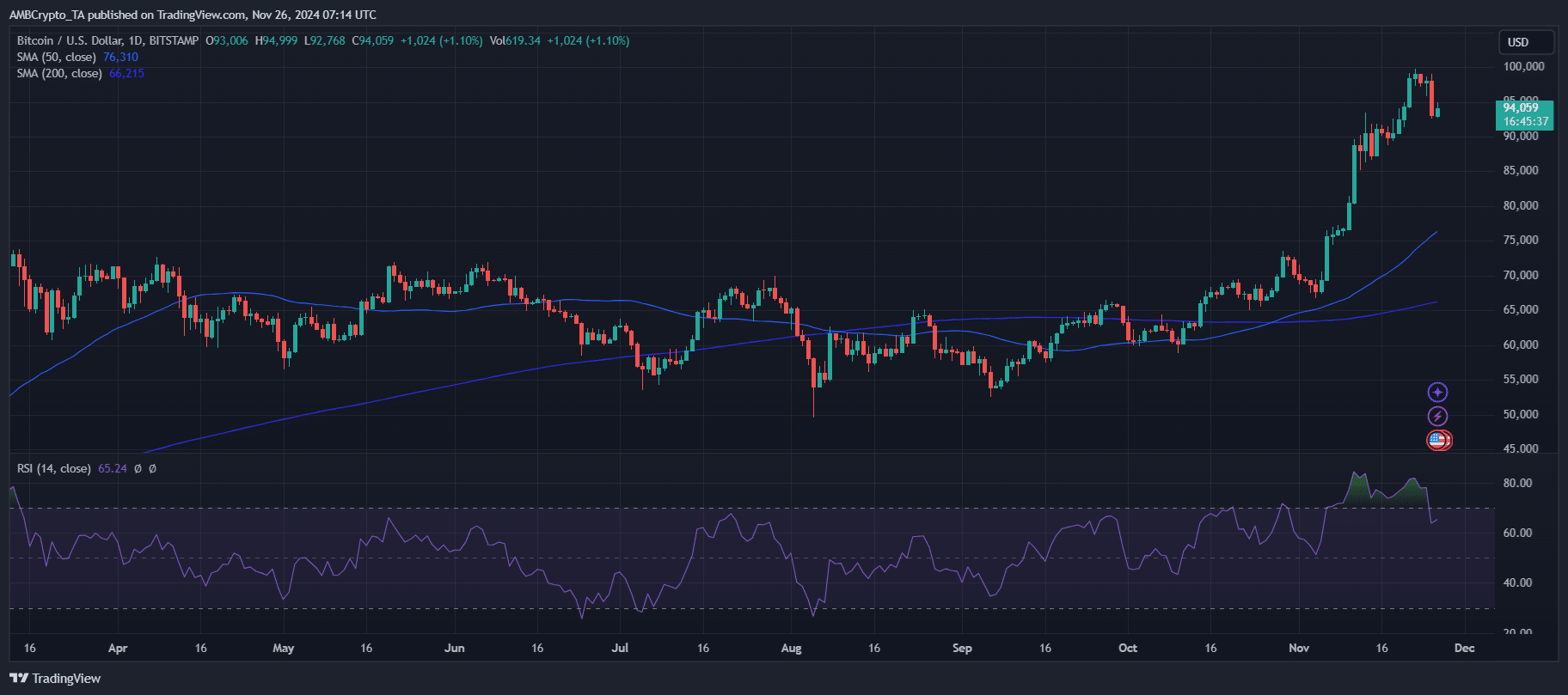This screenshot has height=695, width=1568.
Task: Click the May label on time axis
Action: click(x=283, y=648)
